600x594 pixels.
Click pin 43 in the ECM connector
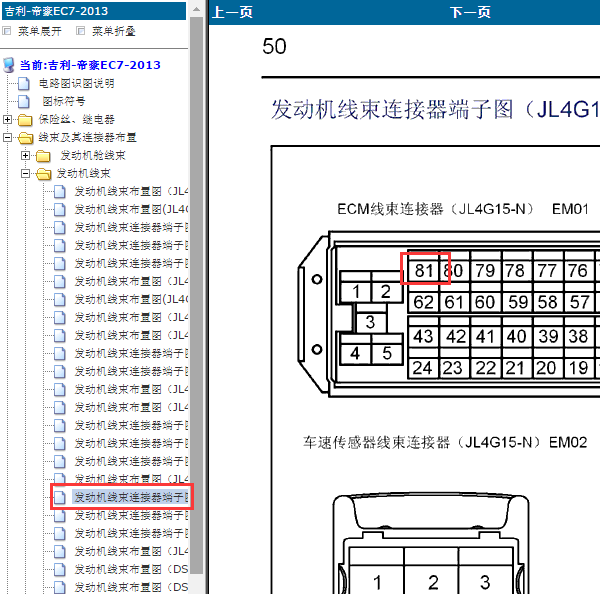pos(423,337)
